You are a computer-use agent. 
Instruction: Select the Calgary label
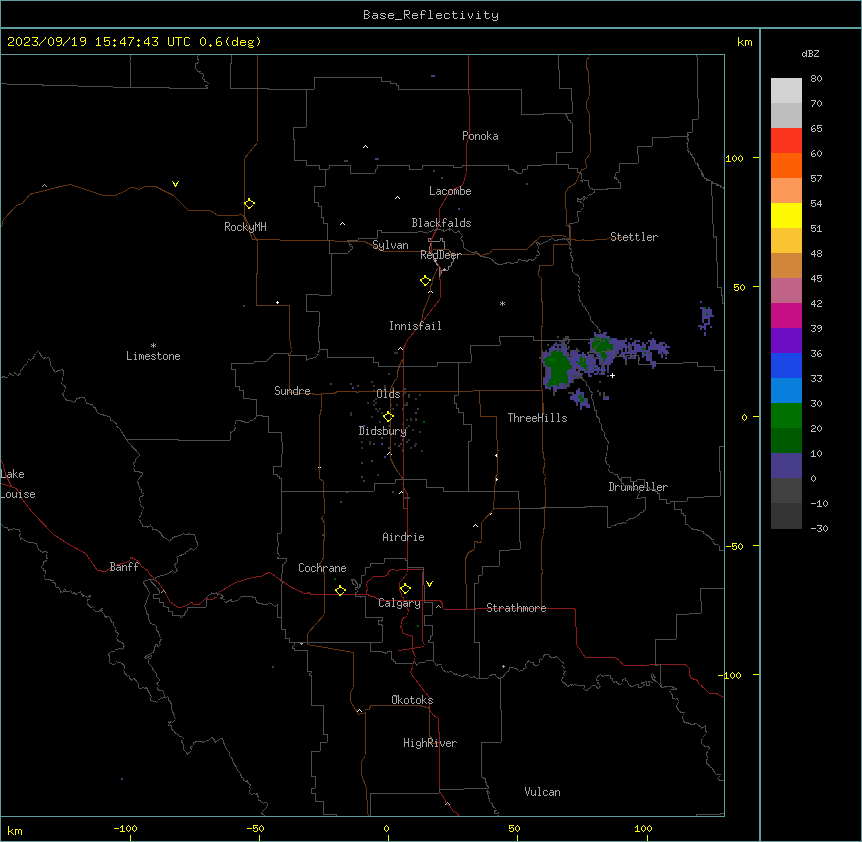coord(400,603)
